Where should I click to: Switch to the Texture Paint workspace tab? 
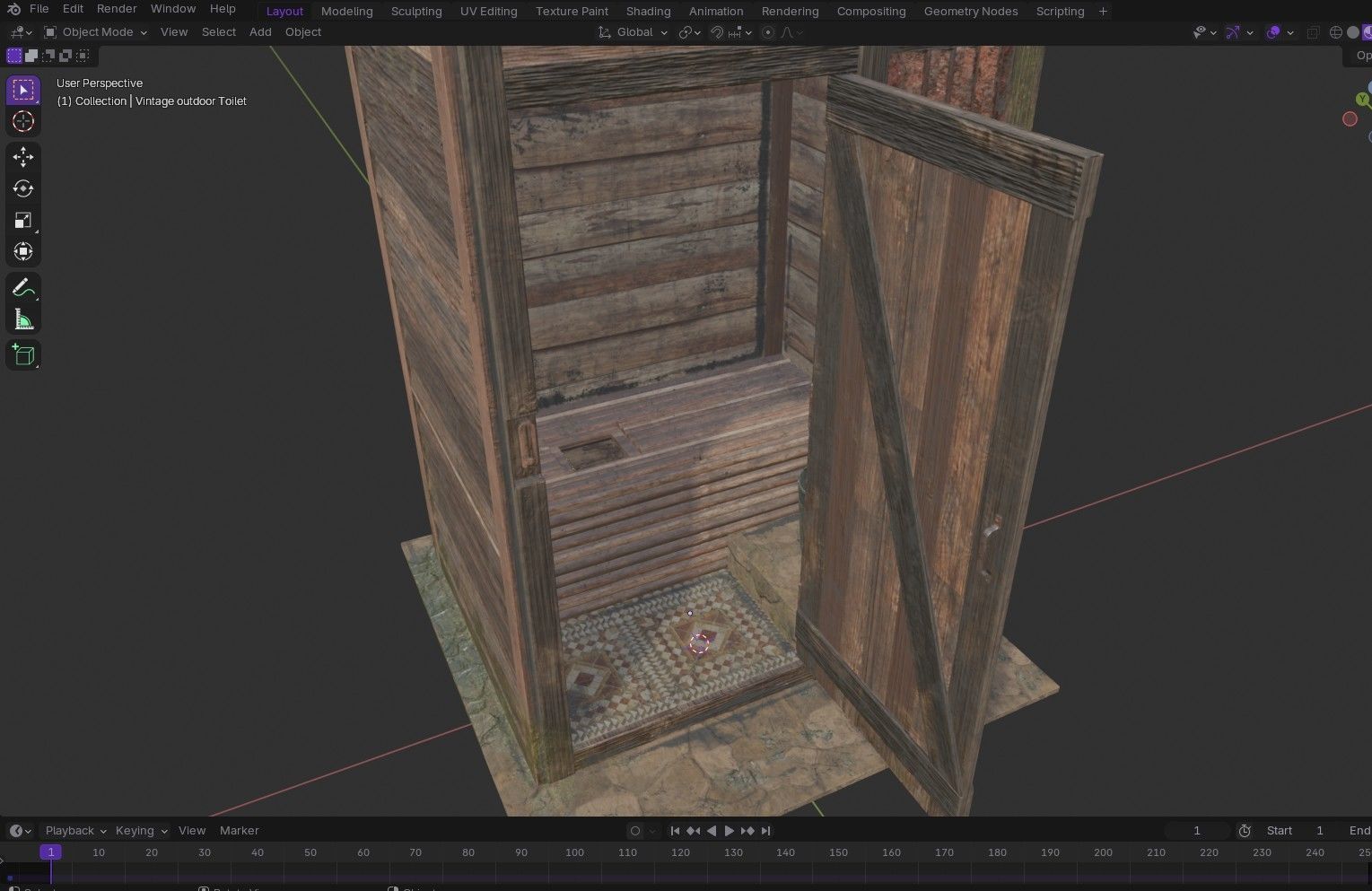tap(572, 11)
